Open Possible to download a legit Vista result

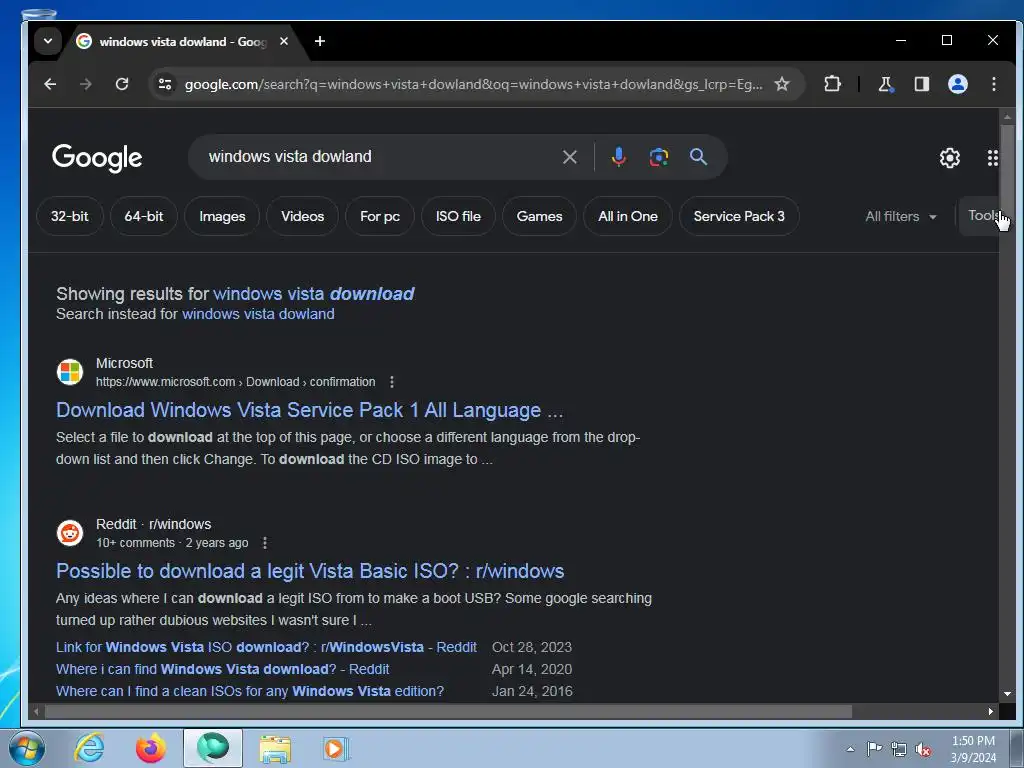(x=310, y=571)
